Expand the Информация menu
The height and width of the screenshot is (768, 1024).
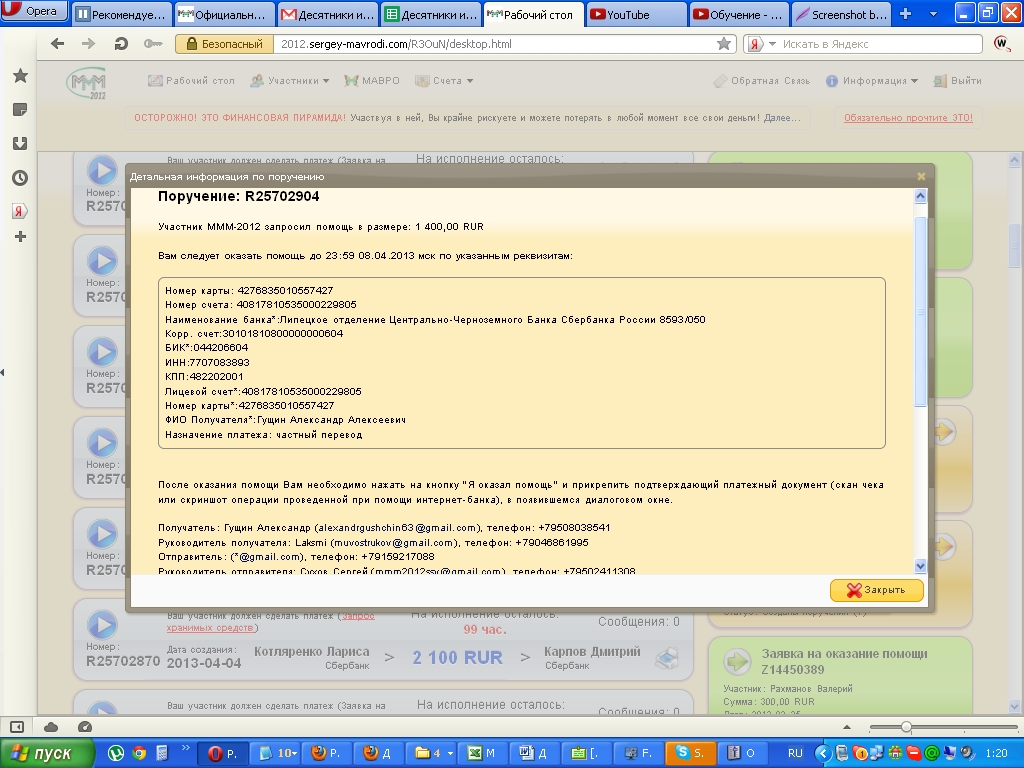[x=872, y=81]
